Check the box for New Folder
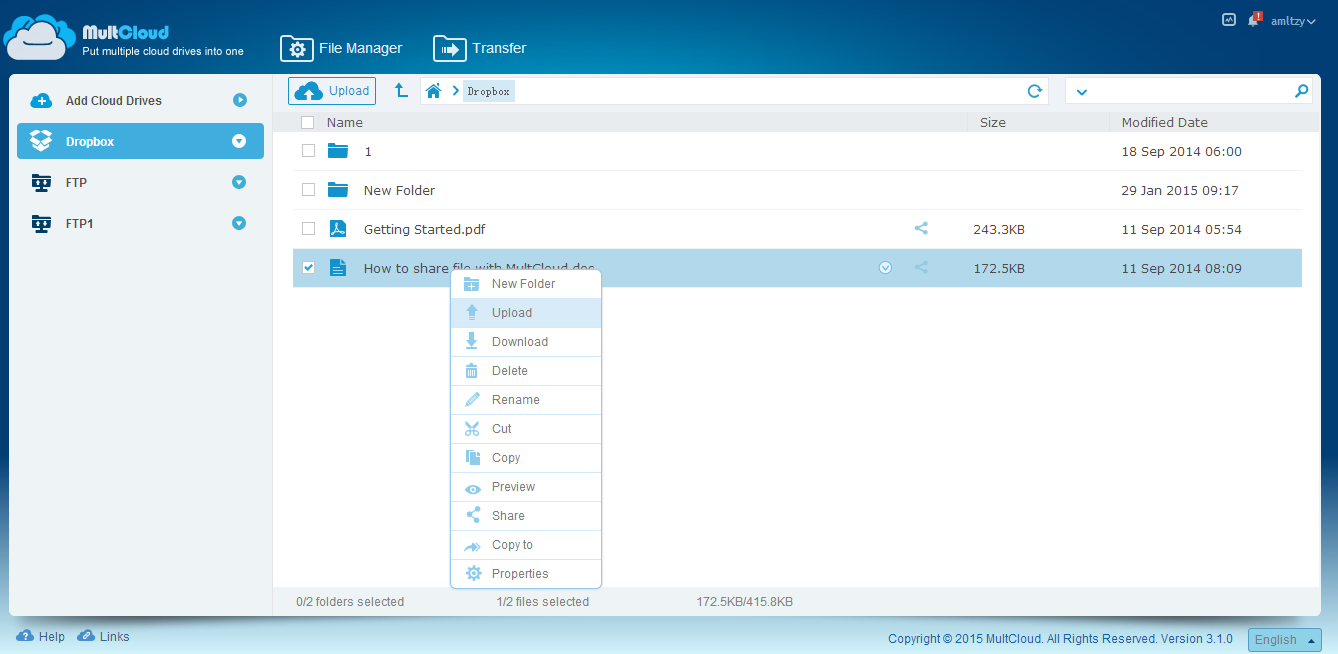This screenshot has height=654, width=1338. [x=308, y=190]
